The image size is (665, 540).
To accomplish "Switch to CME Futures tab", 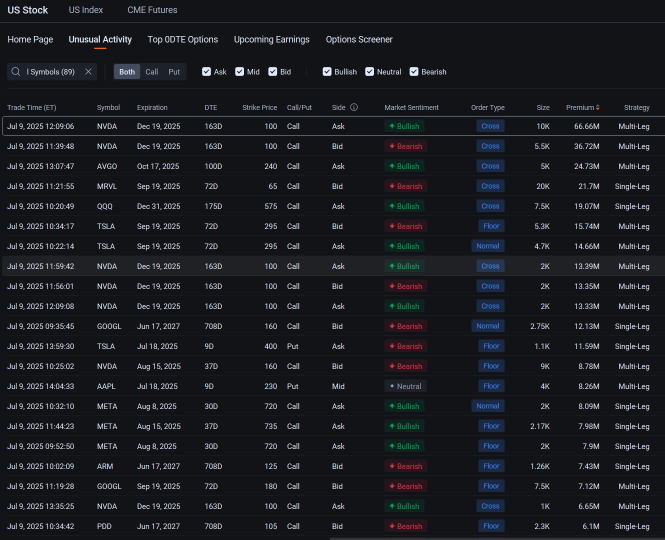I will tap(152, 10).
